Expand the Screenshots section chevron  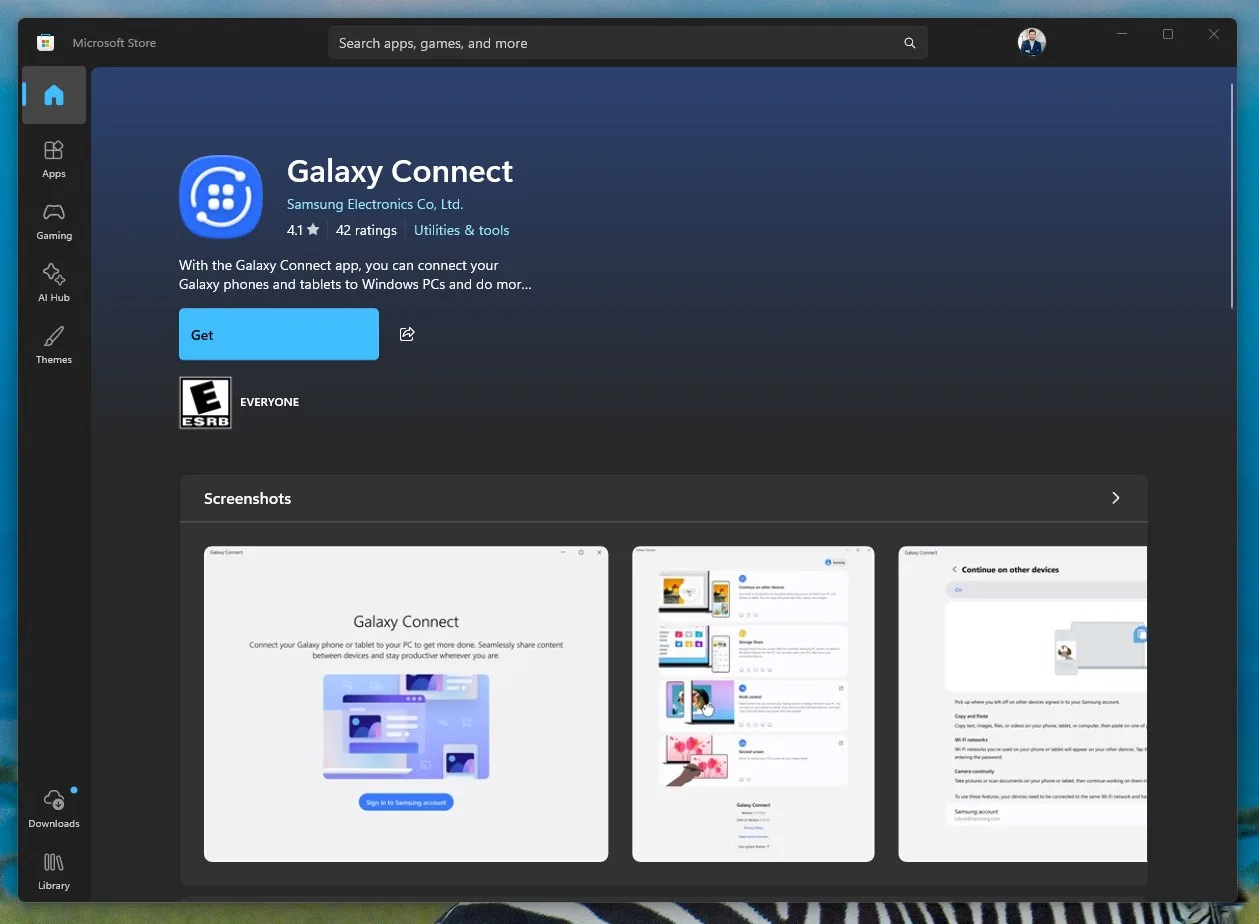point(1116,498)
